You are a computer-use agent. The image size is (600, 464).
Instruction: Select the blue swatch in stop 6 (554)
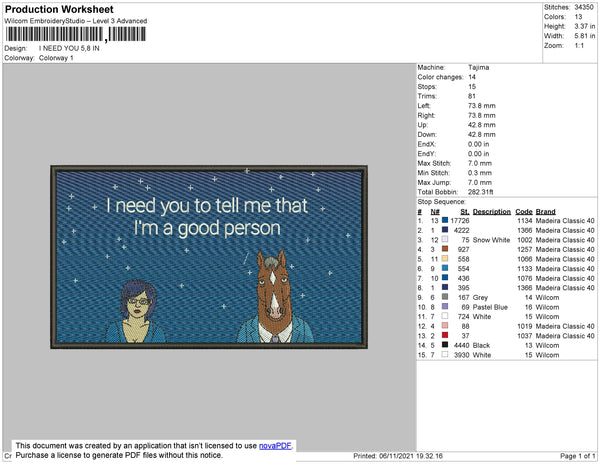pyautogui.click(x=445, y=268)
